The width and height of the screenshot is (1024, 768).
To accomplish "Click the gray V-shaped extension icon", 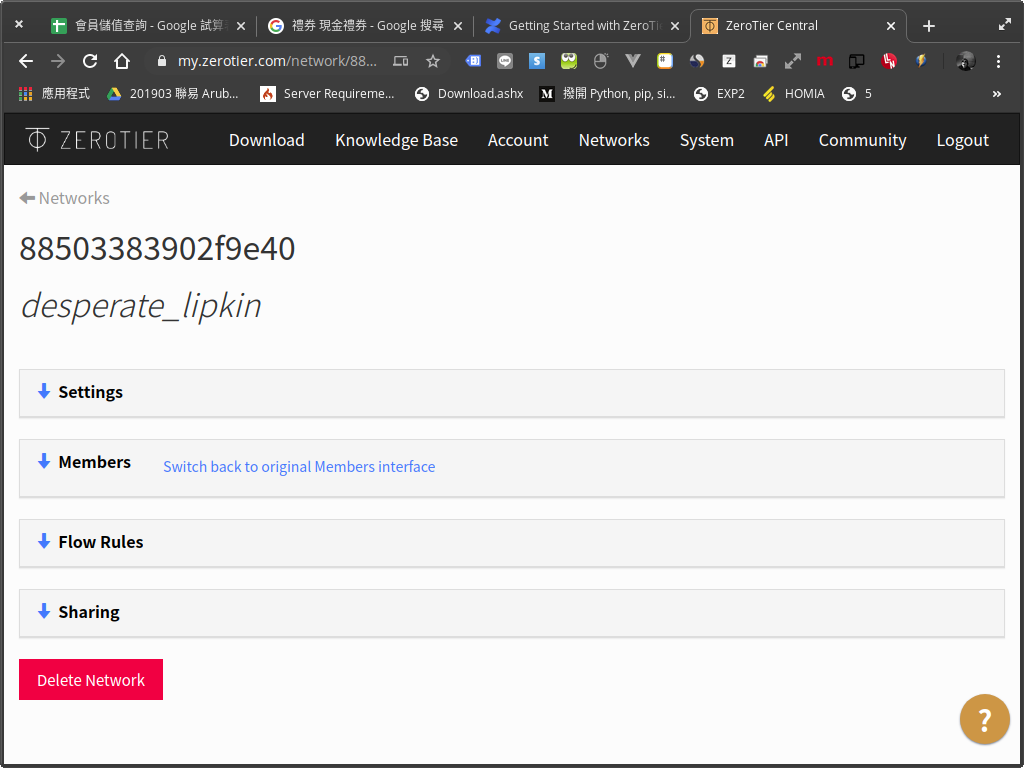I will pyautogui.click(x=632, y=61).
